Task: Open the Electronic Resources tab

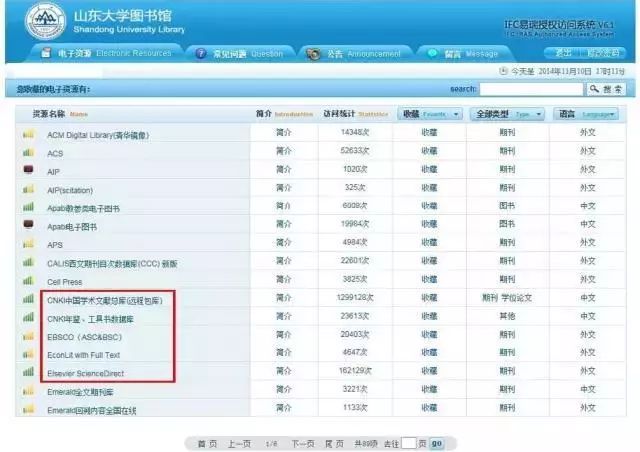Action: 106,53
